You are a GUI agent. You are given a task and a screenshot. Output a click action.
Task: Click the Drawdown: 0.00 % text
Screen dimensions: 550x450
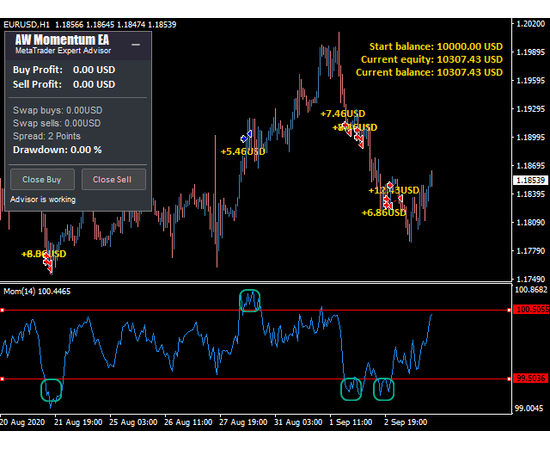tap(58, 150)
